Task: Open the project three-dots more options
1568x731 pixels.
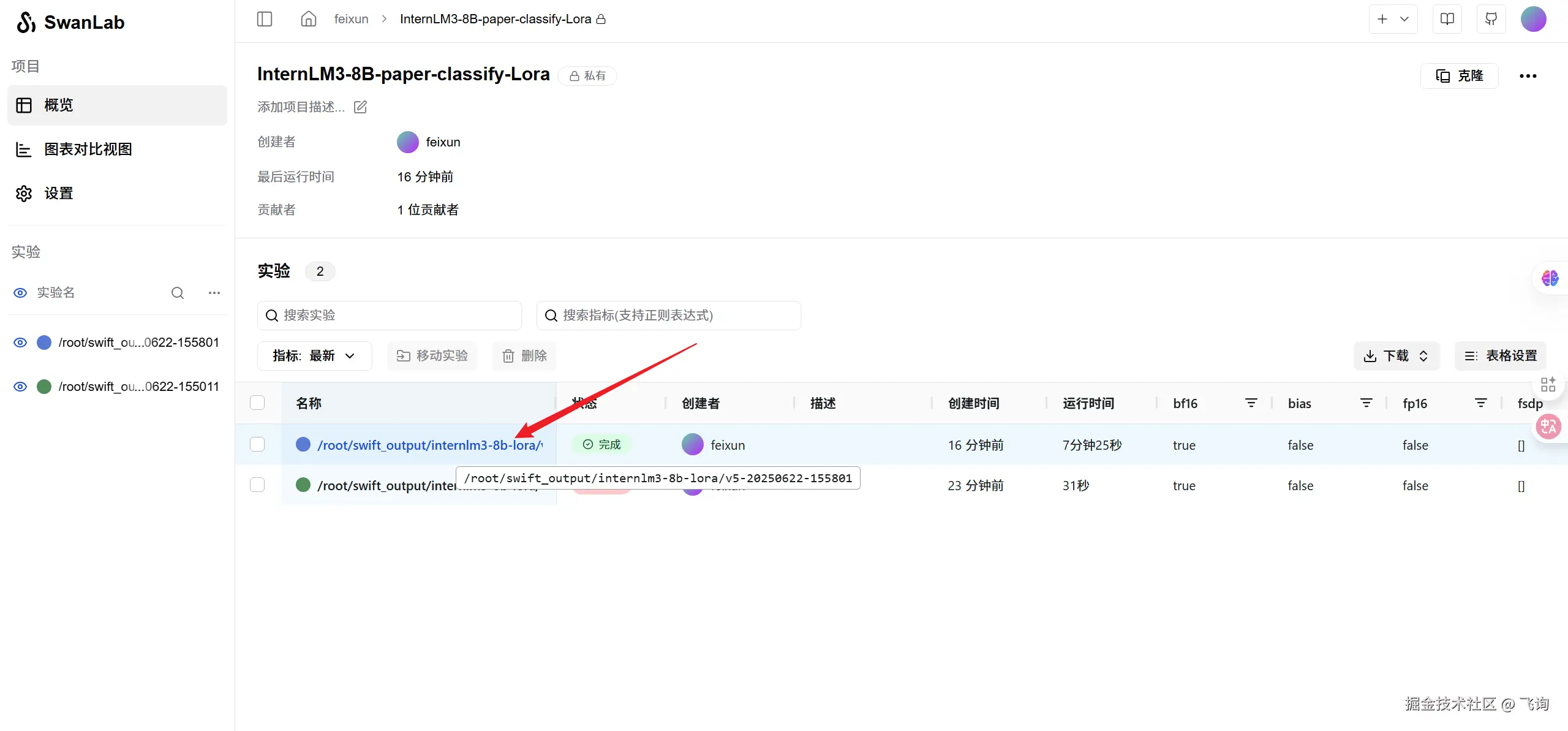Action: click(1528, 76)
